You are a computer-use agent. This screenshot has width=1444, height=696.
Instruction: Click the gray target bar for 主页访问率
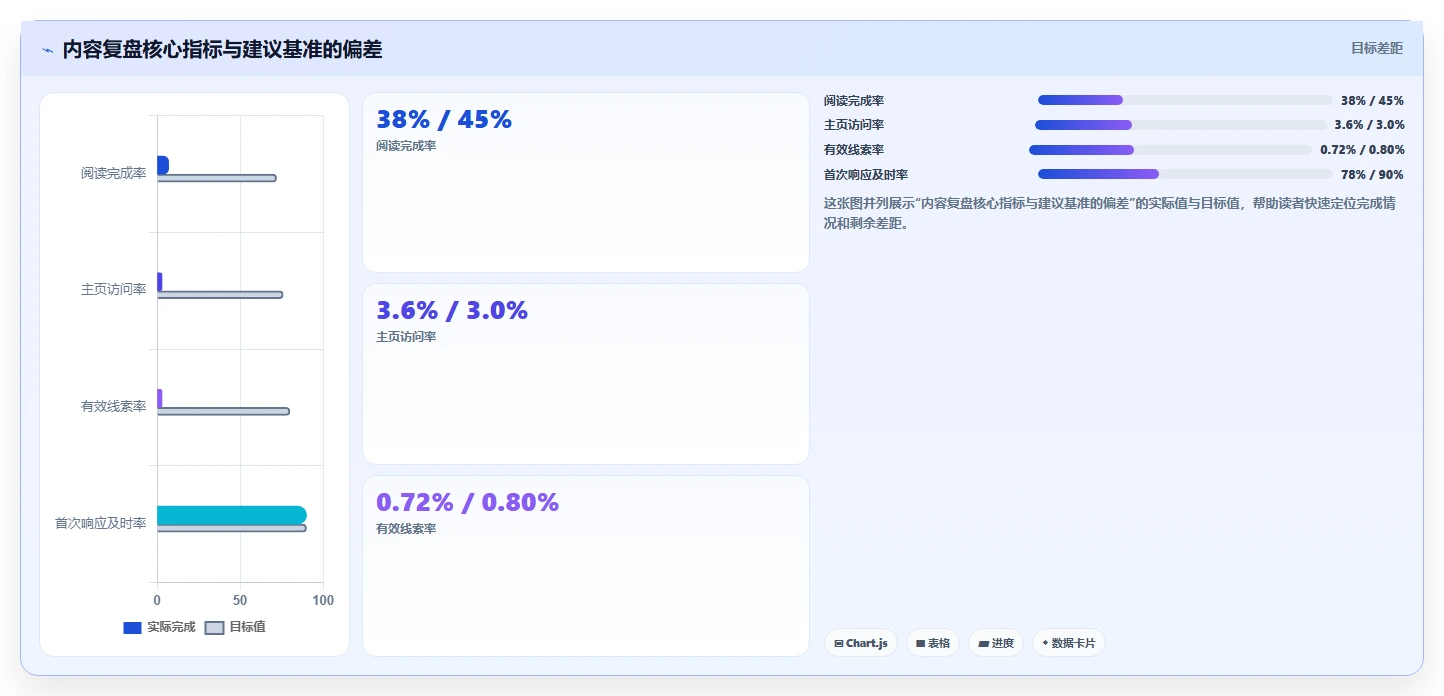tap(220, 295)
